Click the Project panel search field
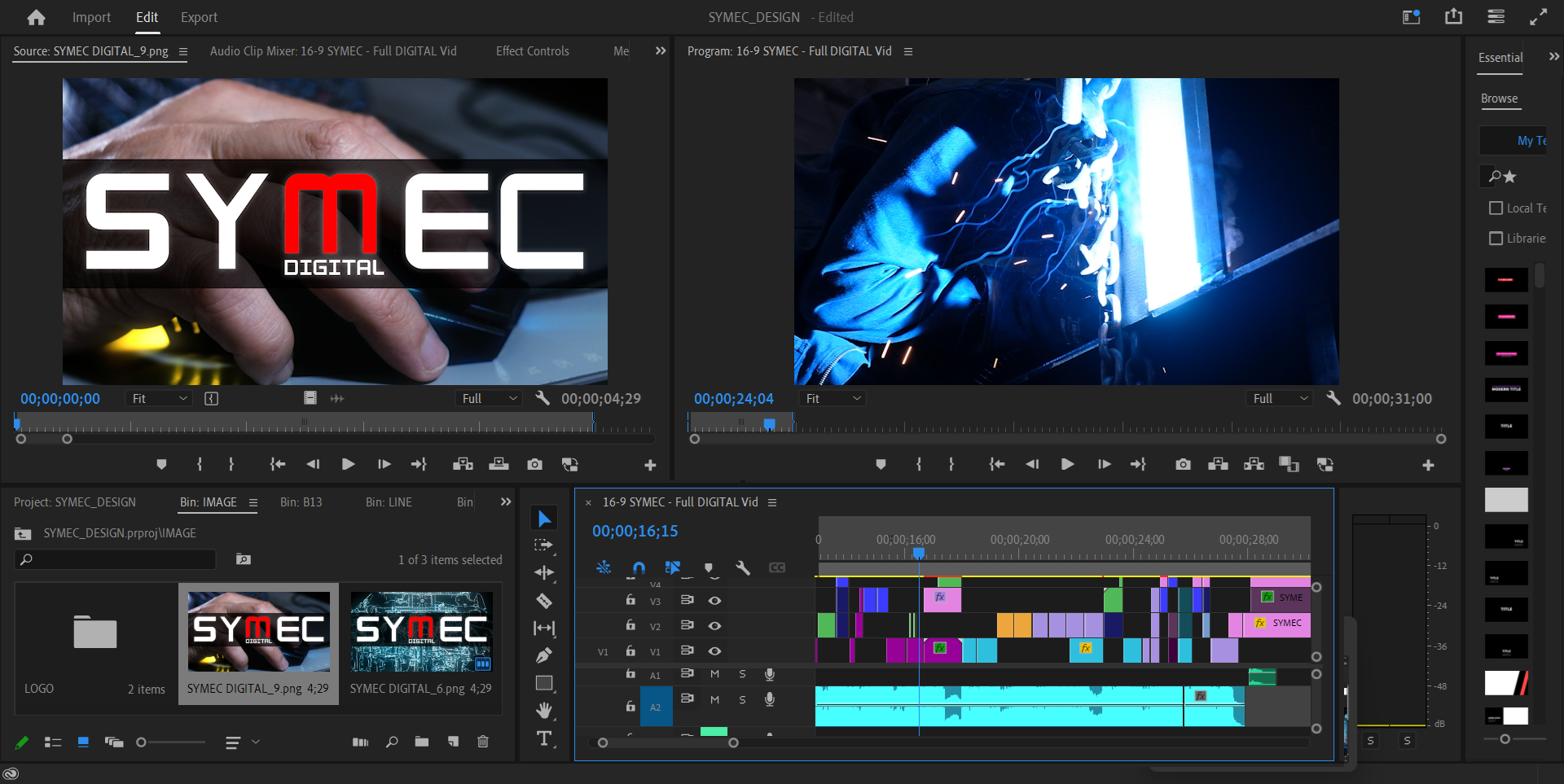 pos(115,559)
